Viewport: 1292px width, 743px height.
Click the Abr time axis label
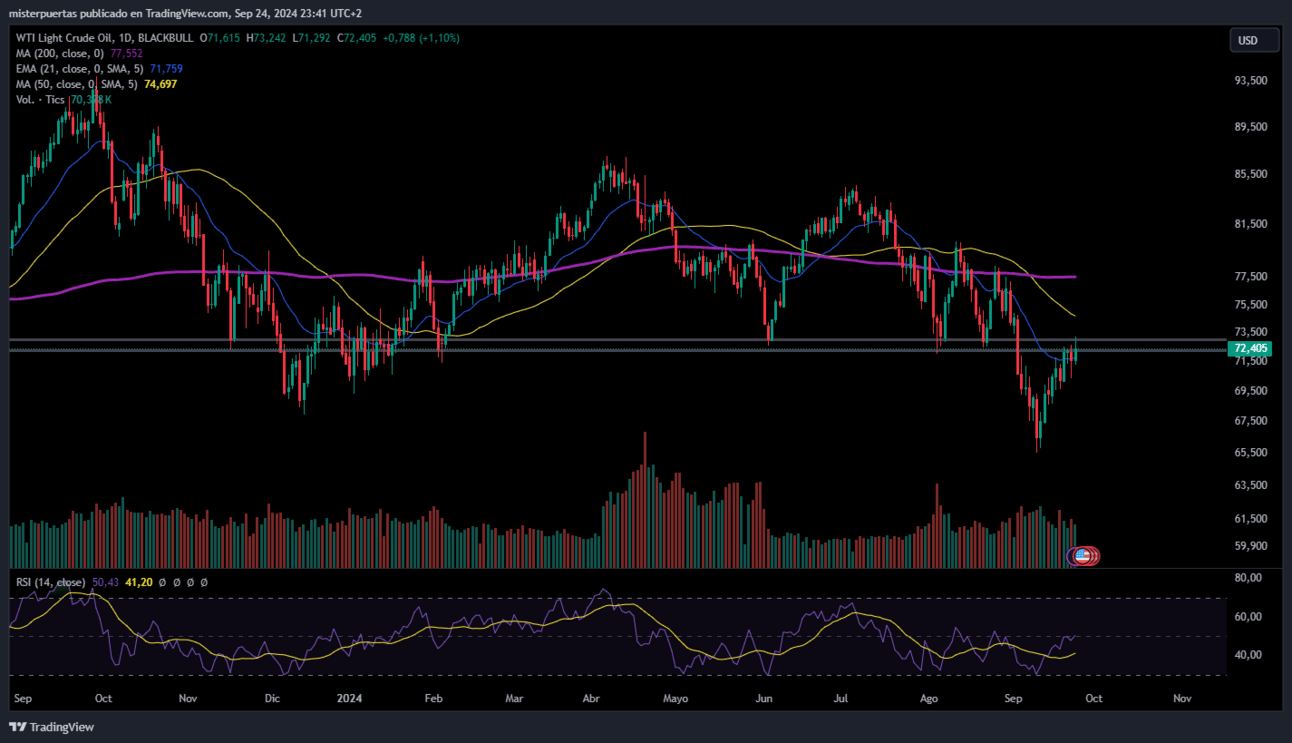tap(590, 698)
